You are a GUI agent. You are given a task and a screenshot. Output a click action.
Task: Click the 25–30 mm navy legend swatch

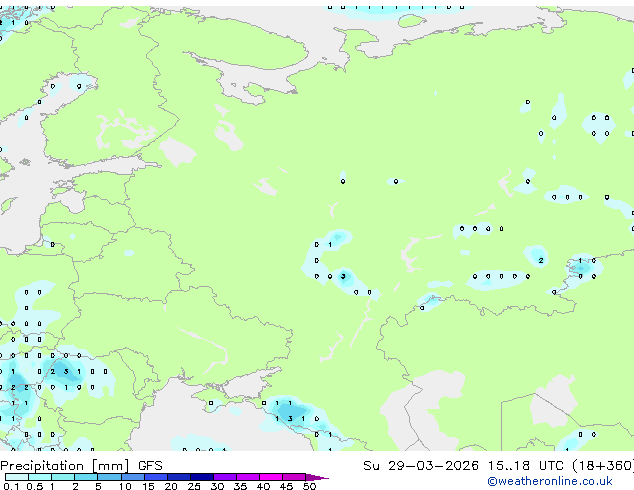[202, 477]
